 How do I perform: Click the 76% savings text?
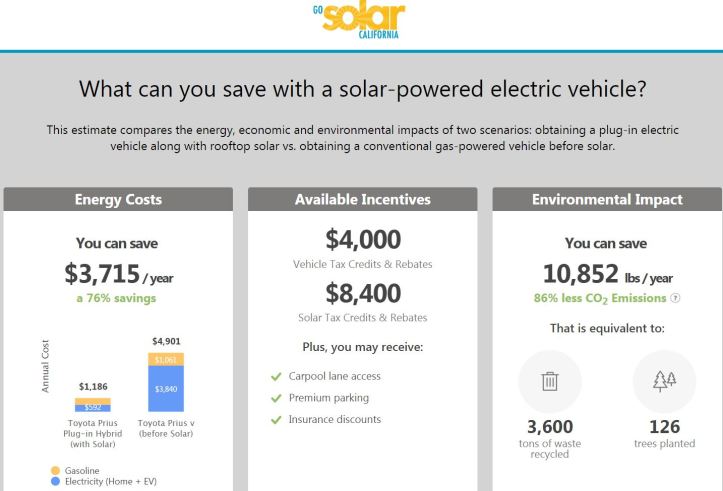click(116, 298)
